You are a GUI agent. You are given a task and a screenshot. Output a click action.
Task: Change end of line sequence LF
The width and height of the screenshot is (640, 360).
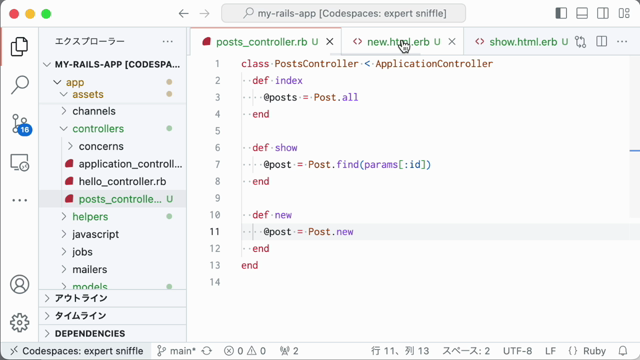[x=550, y=351]
